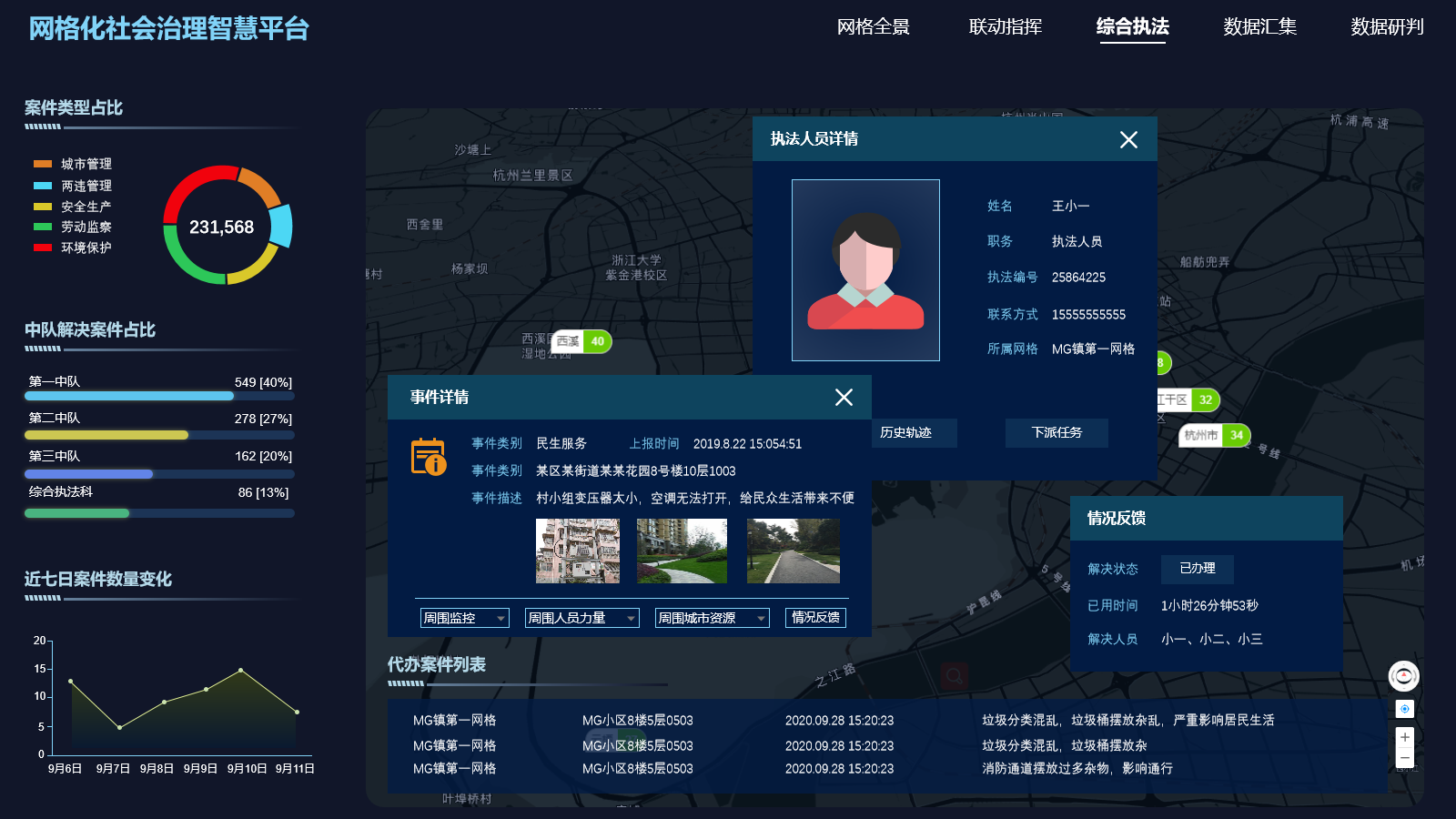Open the 周围人员力量 dropdown
Screen dimensions: 1456x819
pos(582,618)
